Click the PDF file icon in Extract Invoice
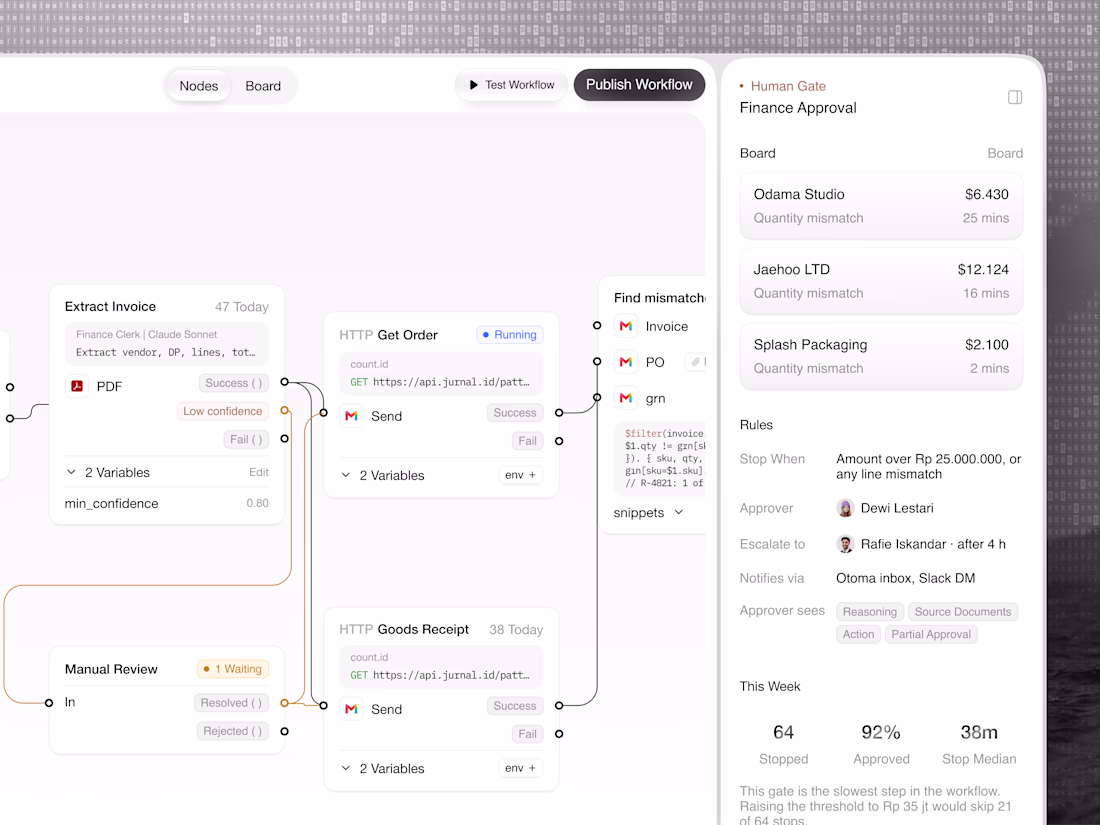The width and height of the screenshot is (1100, 825). point(77,386)
